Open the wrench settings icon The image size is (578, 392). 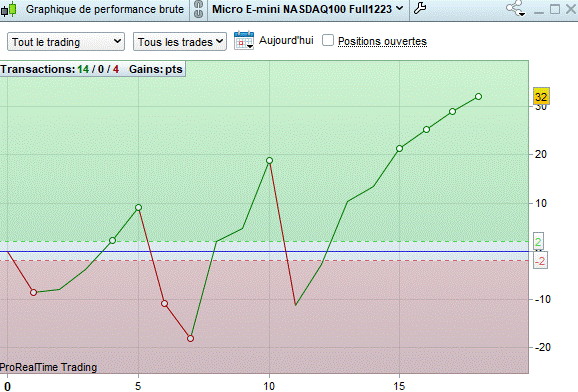(420, 8)
